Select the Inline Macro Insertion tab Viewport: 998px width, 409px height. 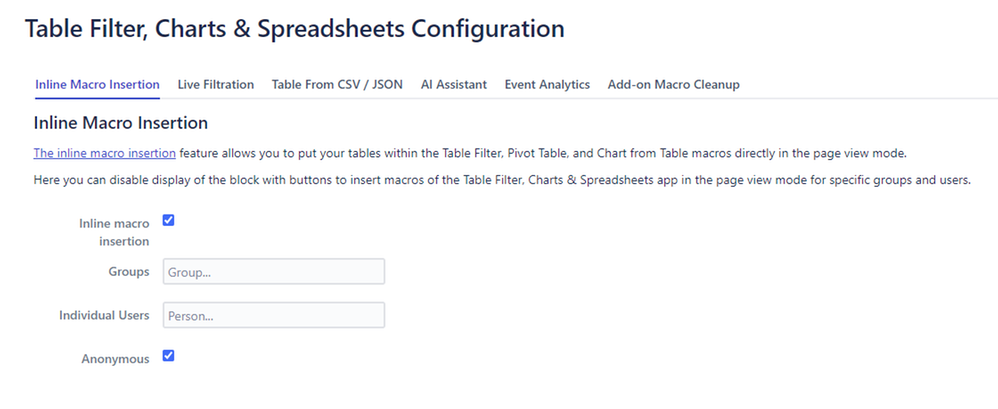(97, 85)
